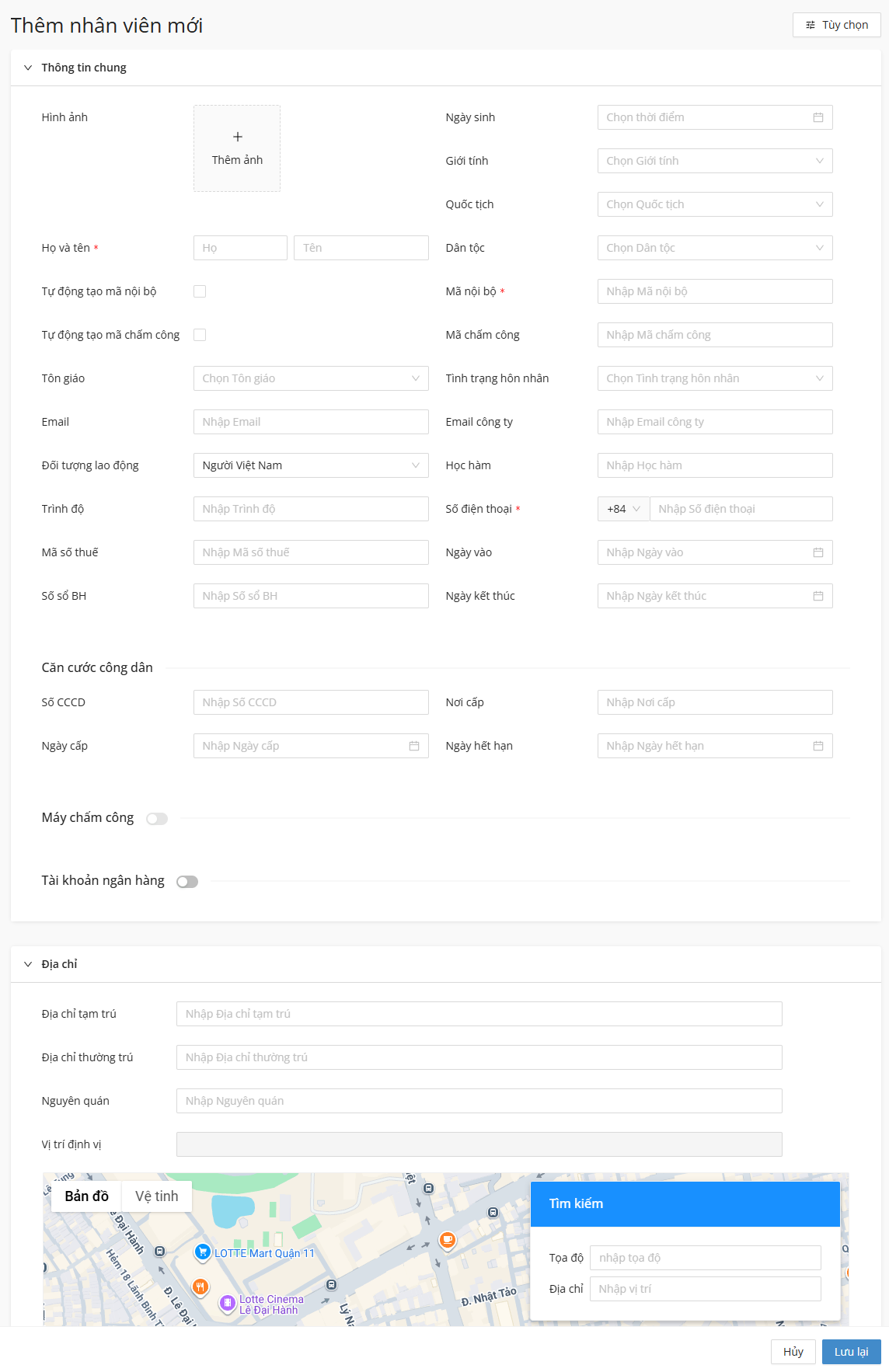Image resolution: width=889 pixels, height=1372 pixels.
Task: Click calendar icon in Ngày hết hạn field
Action: point(818,746)
